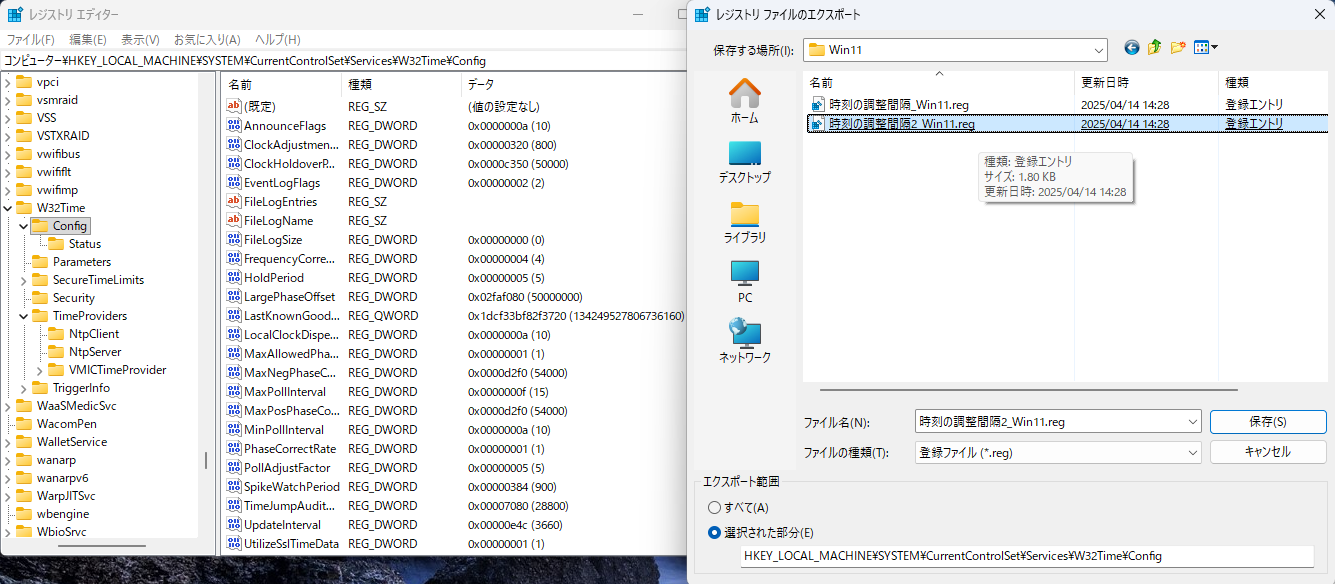Click the Status folder icon under Config
Image resolution: width=1335 pixels, height=584 pixels.
click(56, 244)
